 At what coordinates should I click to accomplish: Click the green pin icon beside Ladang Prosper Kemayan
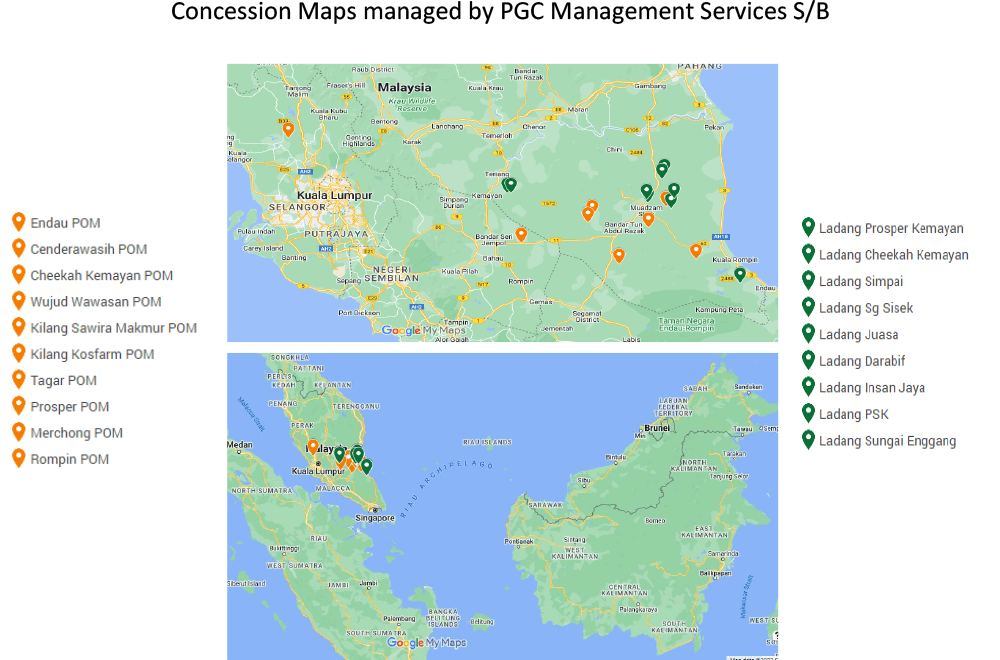808,227
